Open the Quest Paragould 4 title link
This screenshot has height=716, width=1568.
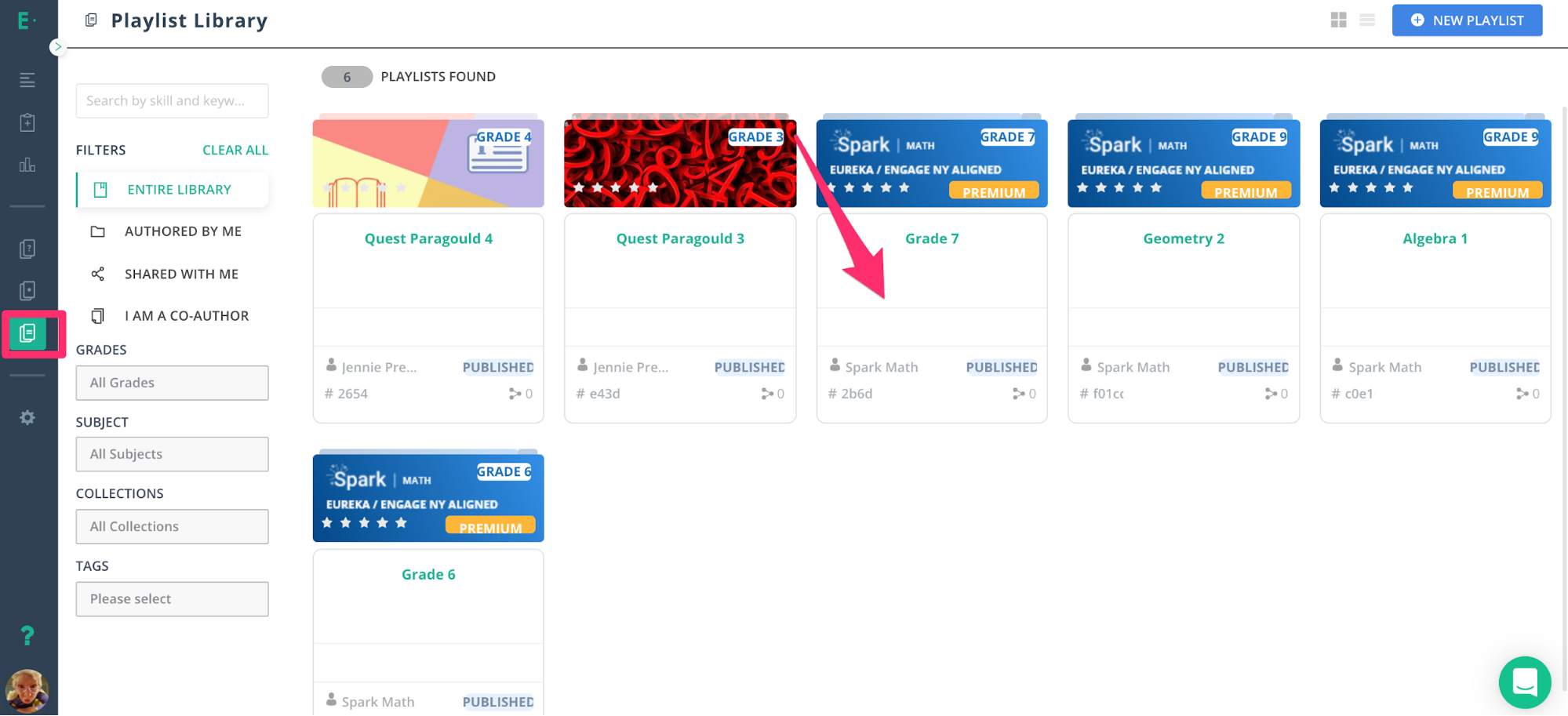click(x=428, y=238)
